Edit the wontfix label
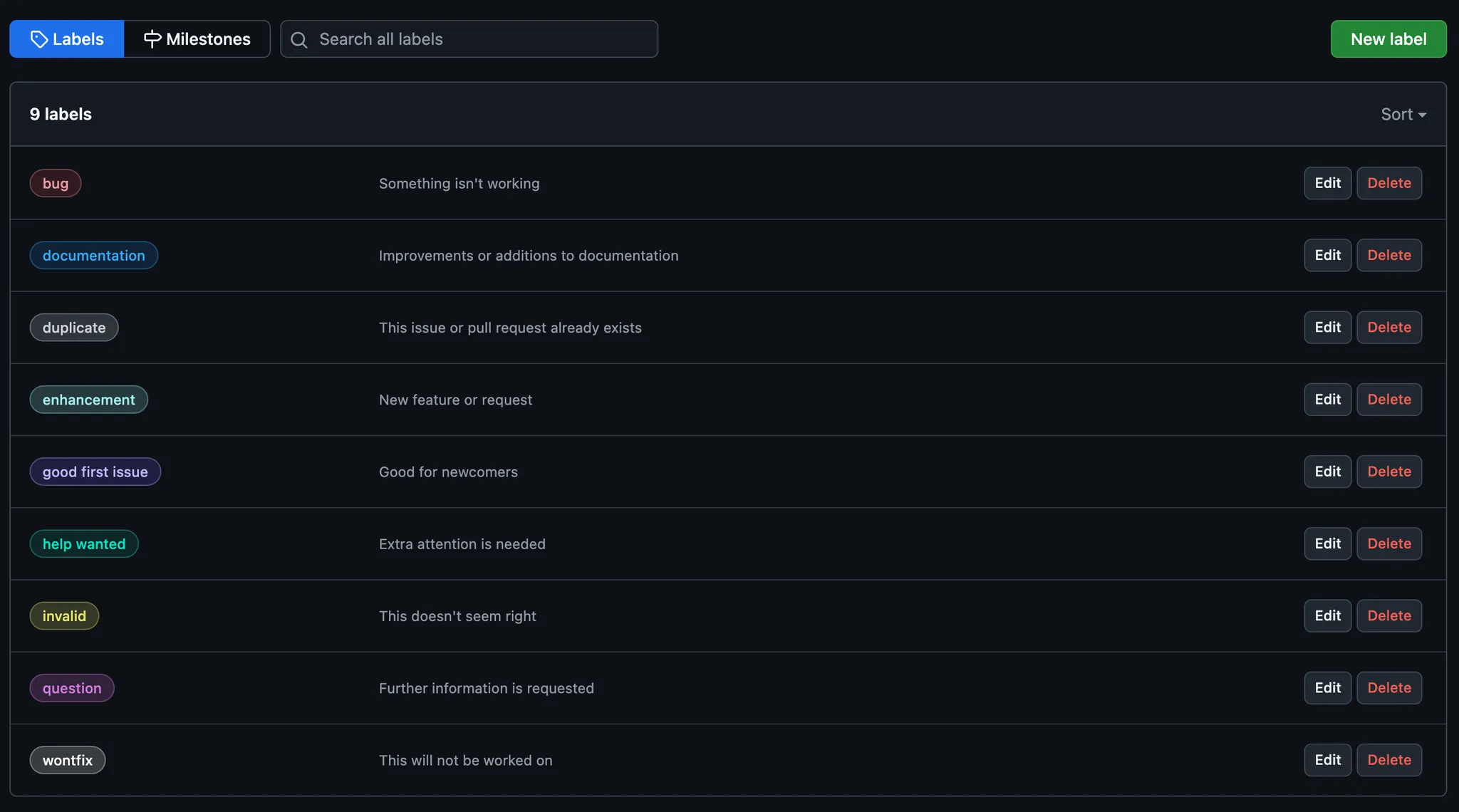The height and width of the screenshot is (812, 1459). pyautogui.click(x=1327, y=760)
